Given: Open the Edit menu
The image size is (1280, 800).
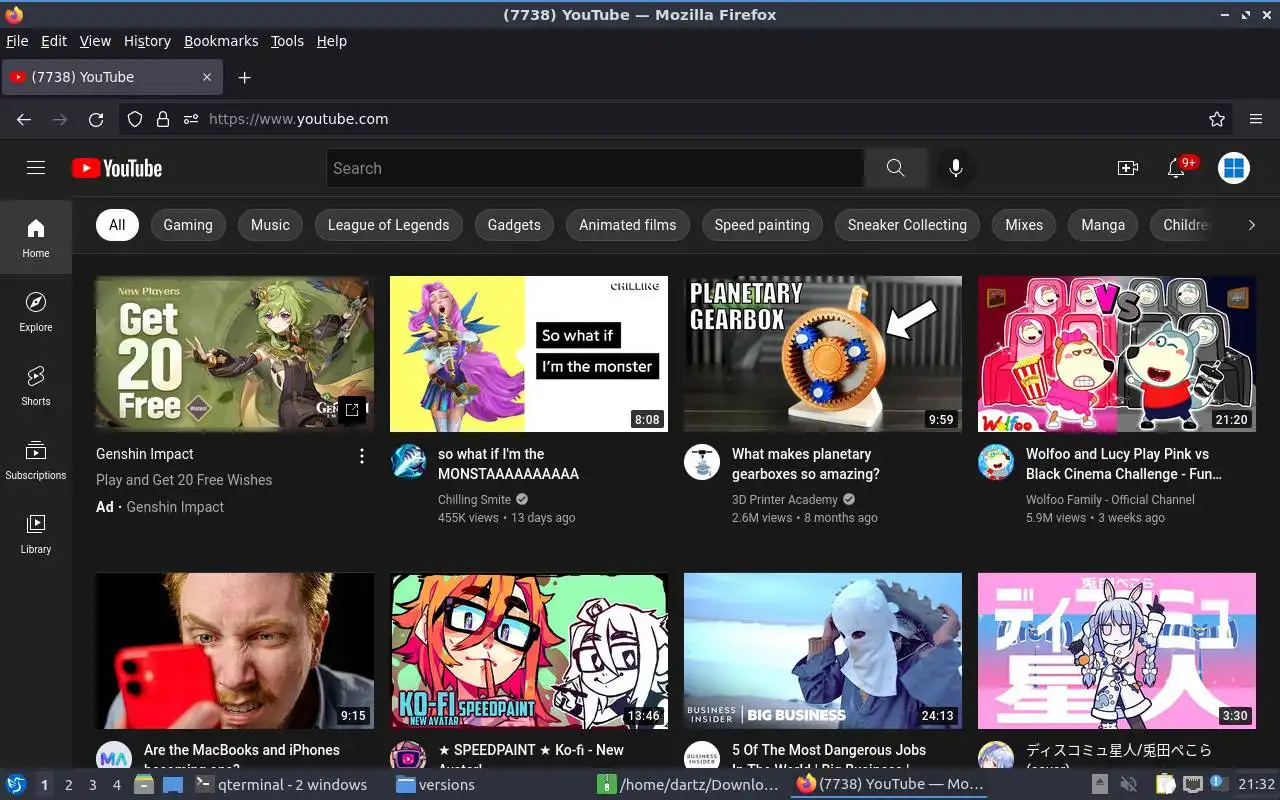Looking at the screenshot, I should click(x=54, y=41).
